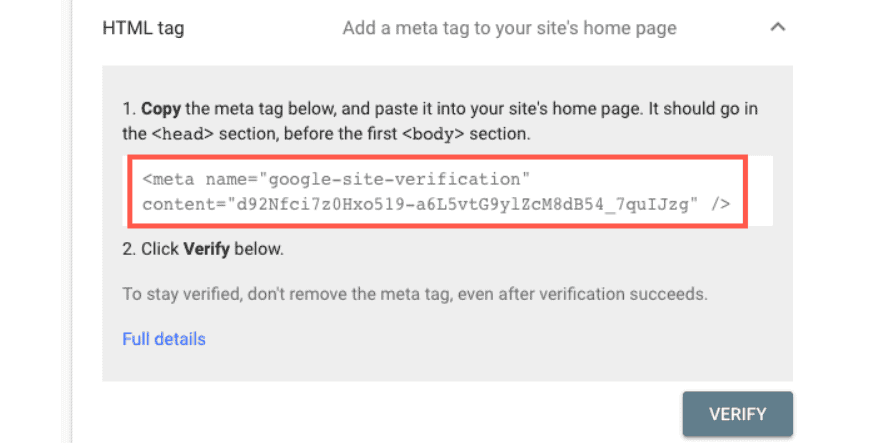Screen dimensions: 887x443
Task: Click the white area beside VERIFY button
Action: pyautogui.click(x=390, y=413)
